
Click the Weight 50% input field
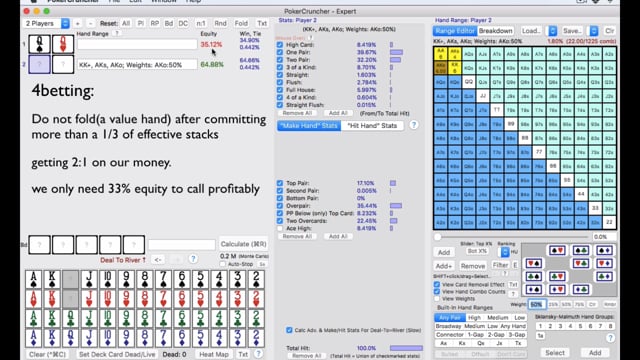537,304
